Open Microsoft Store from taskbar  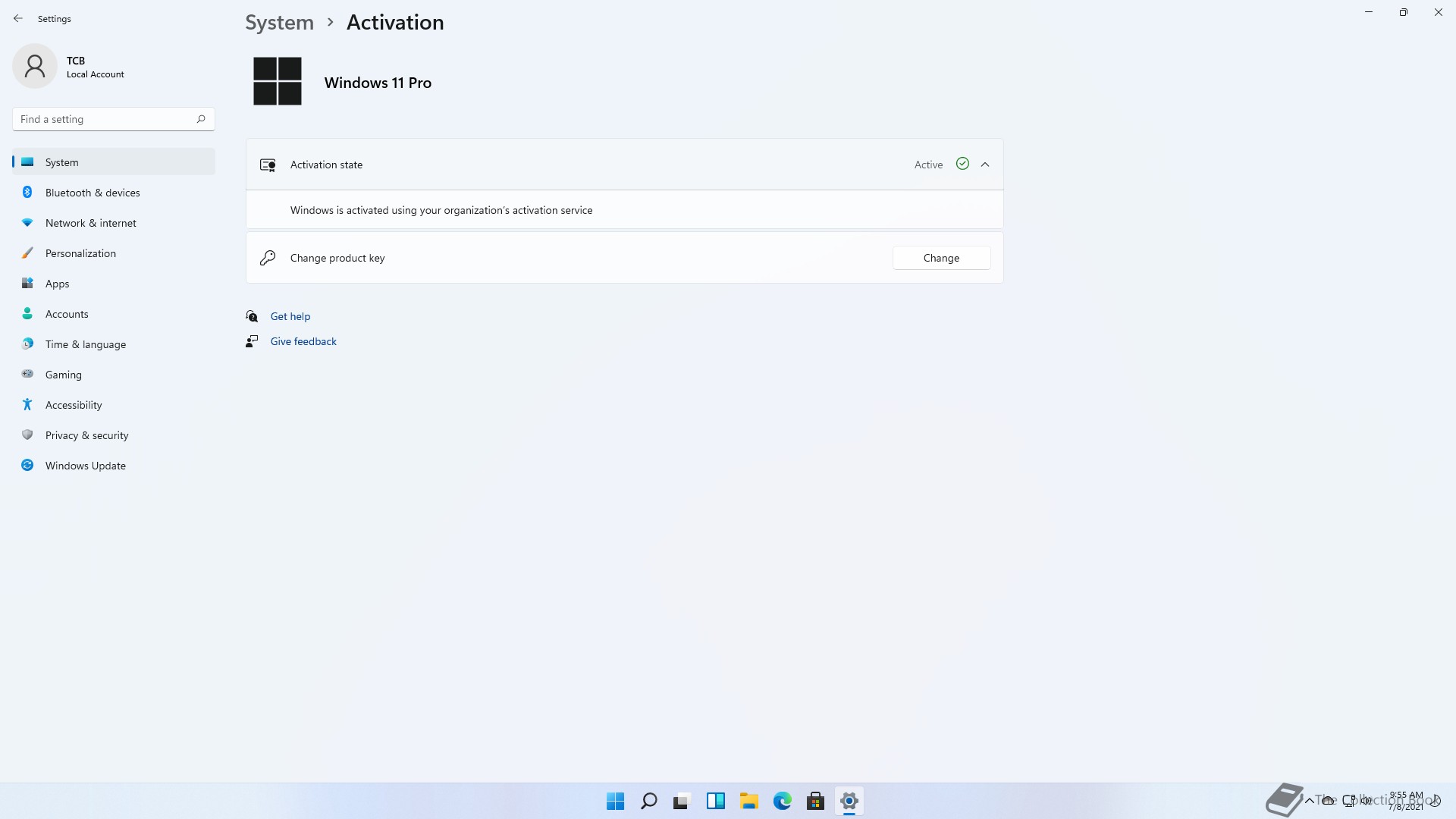(815, 801)
